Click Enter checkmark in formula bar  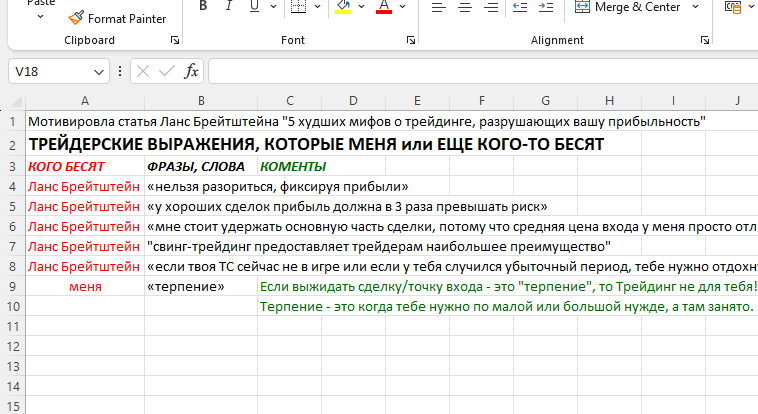(166, 72)
